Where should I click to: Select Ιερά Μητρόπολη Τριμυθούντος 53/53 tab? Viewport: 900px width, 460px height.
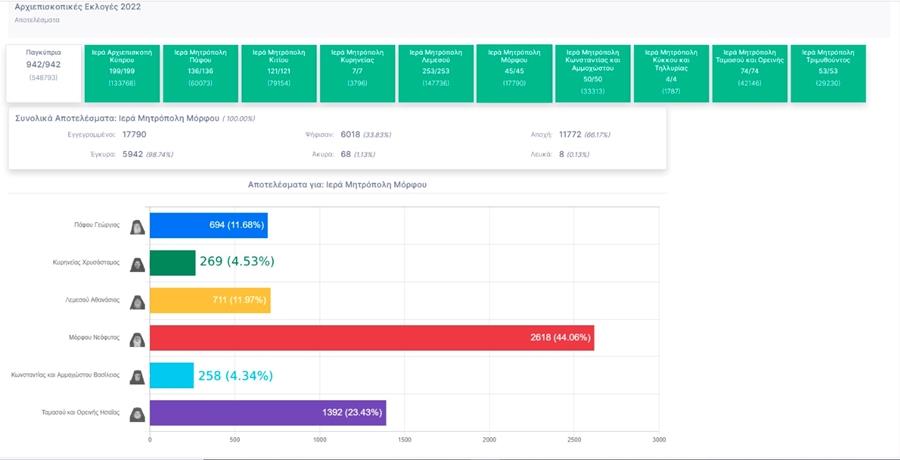click(x=828, y=74)
